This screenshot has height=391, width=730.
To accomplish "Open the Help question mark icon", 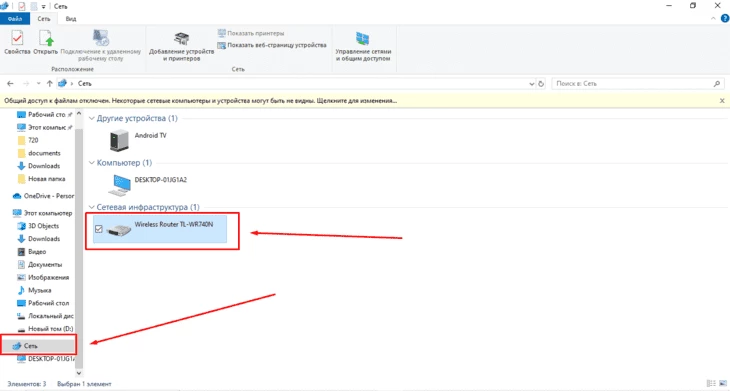I will (724, 19).
